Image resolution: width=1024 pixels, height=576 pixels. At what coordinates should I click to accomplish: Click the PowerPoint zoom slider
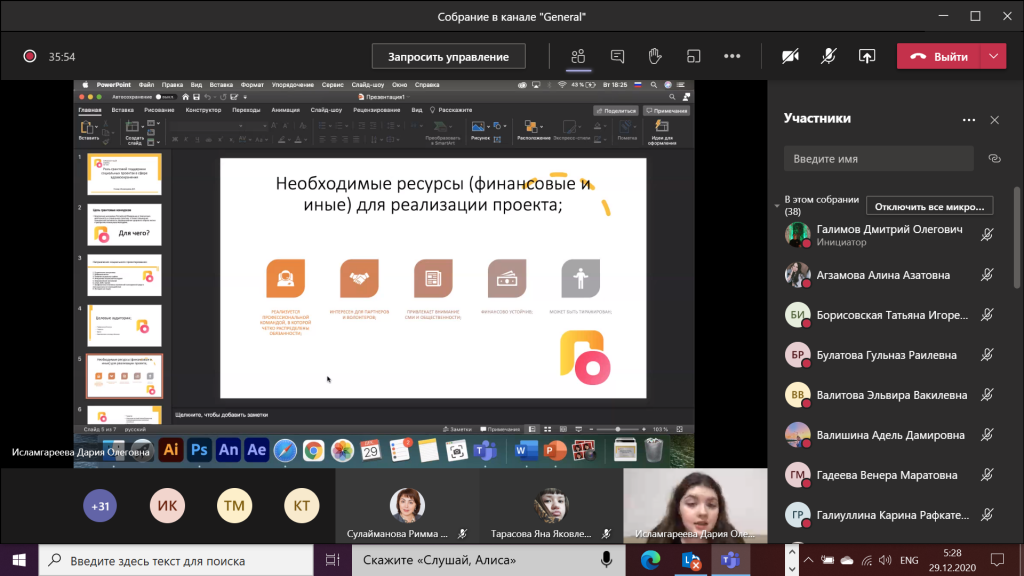[617, 429]
